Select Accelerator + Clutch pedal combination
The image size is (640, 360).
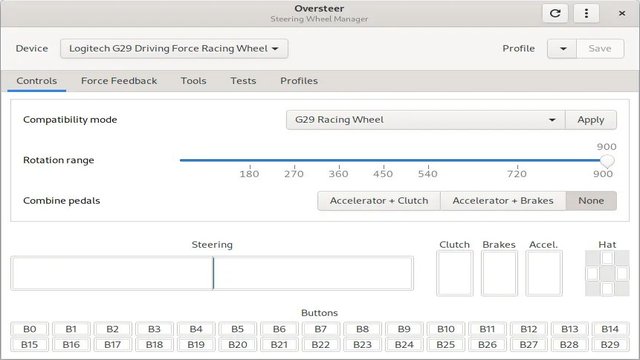pyautogui.click(x=379, y=201)
